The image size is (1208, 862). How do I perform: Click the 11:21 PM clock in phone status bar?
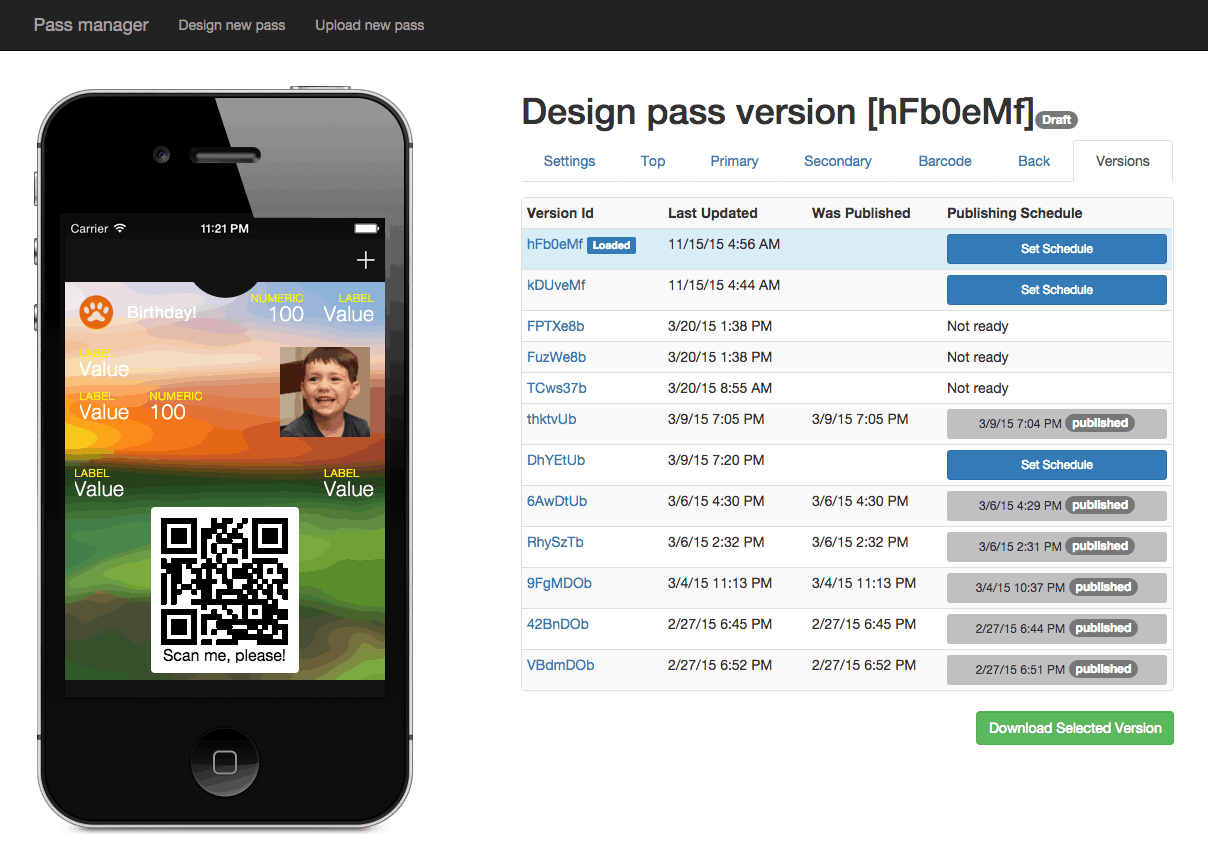(x=225, y=229)
